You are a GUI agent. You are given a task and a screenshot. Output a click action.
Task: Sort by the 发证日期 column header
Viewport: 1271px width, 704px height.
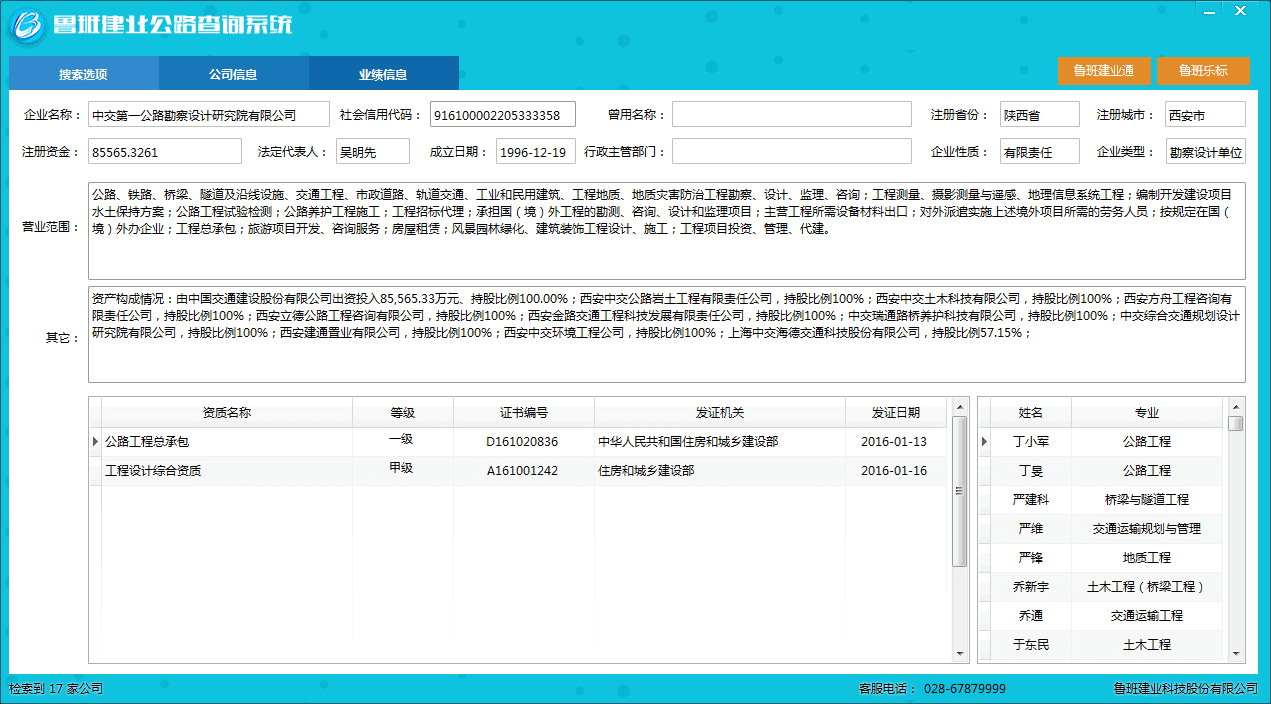coord(895,412)
